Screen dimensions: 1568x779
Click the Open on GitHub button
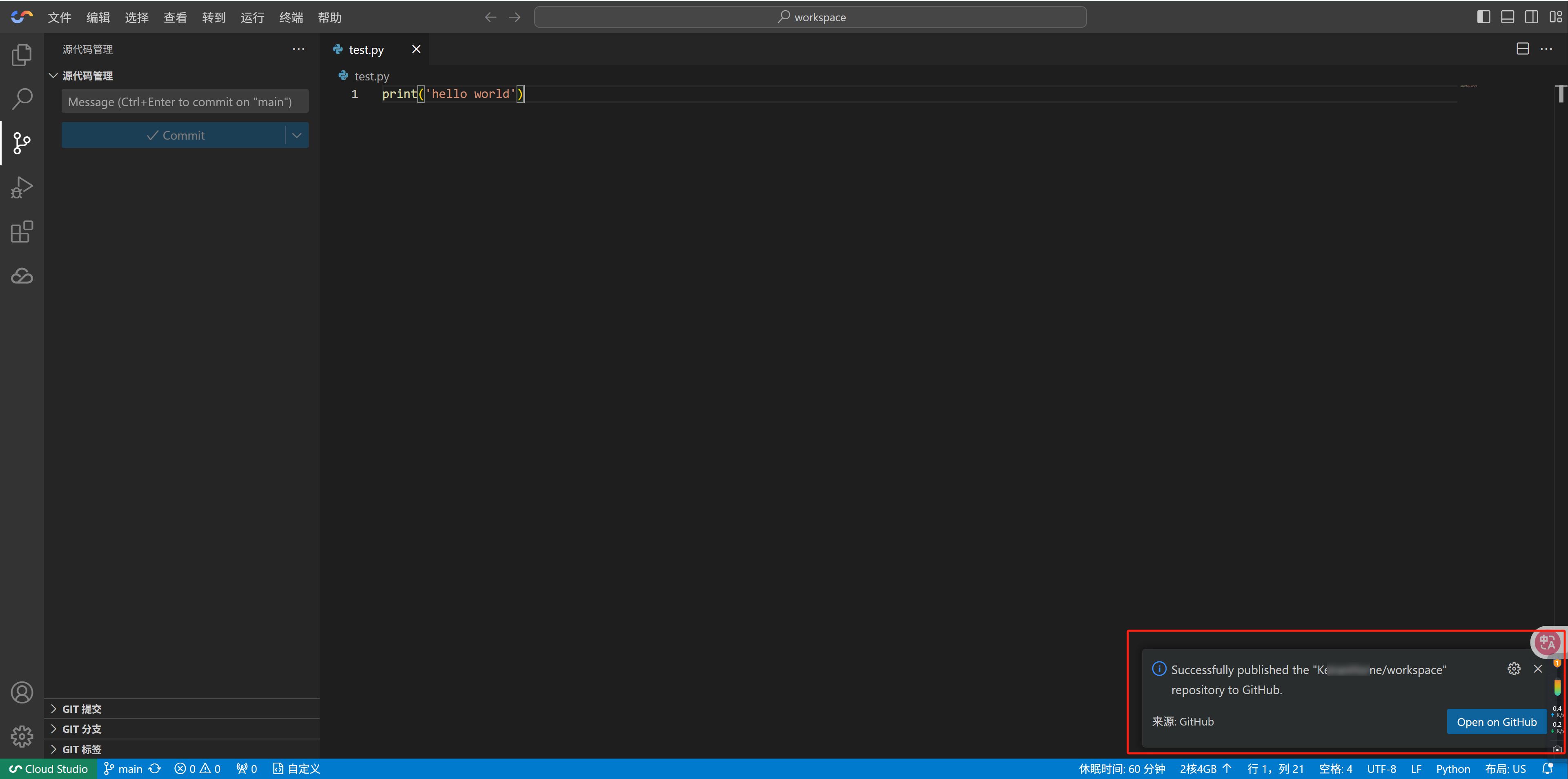[1496, 722]
